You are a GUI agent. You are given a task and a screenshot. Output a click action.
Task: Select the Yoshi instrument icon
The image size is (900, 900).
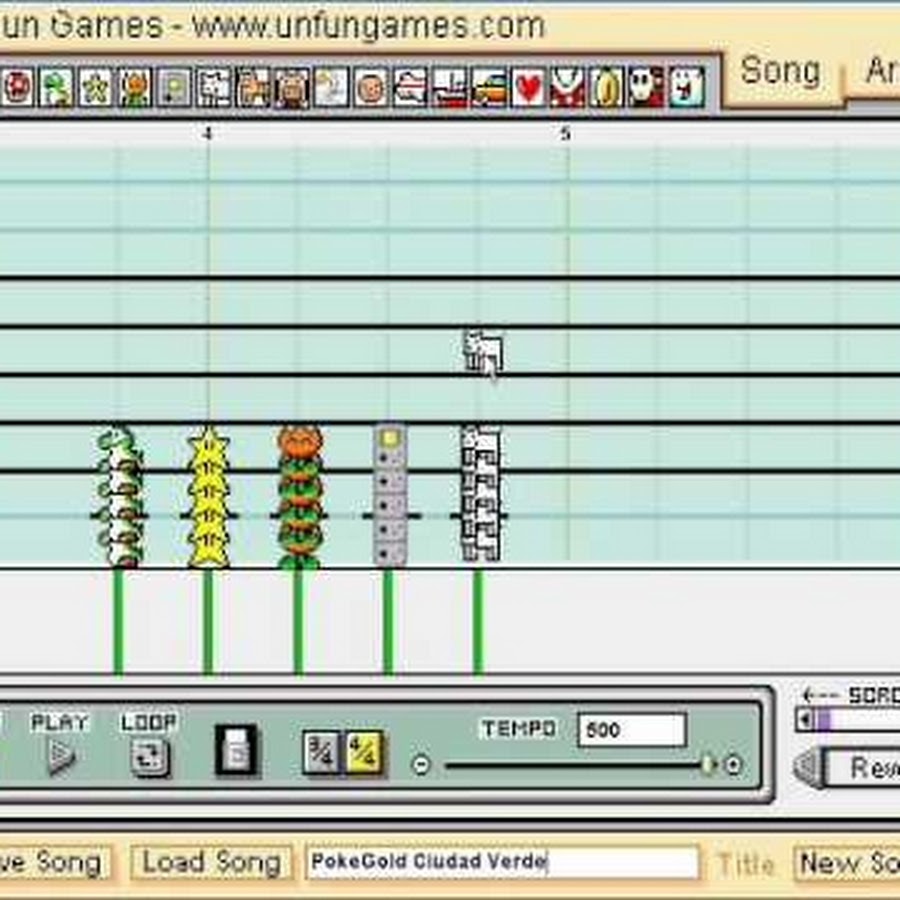click(58, 88)
